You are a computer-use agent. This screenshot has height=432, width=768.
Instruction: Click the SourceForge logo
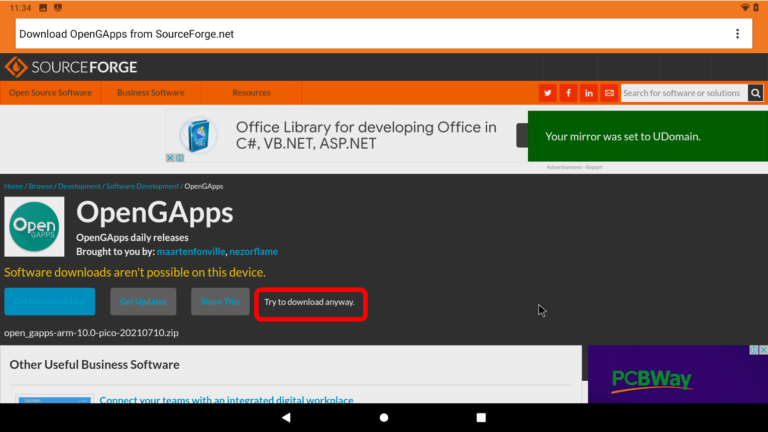coord(71,67)
